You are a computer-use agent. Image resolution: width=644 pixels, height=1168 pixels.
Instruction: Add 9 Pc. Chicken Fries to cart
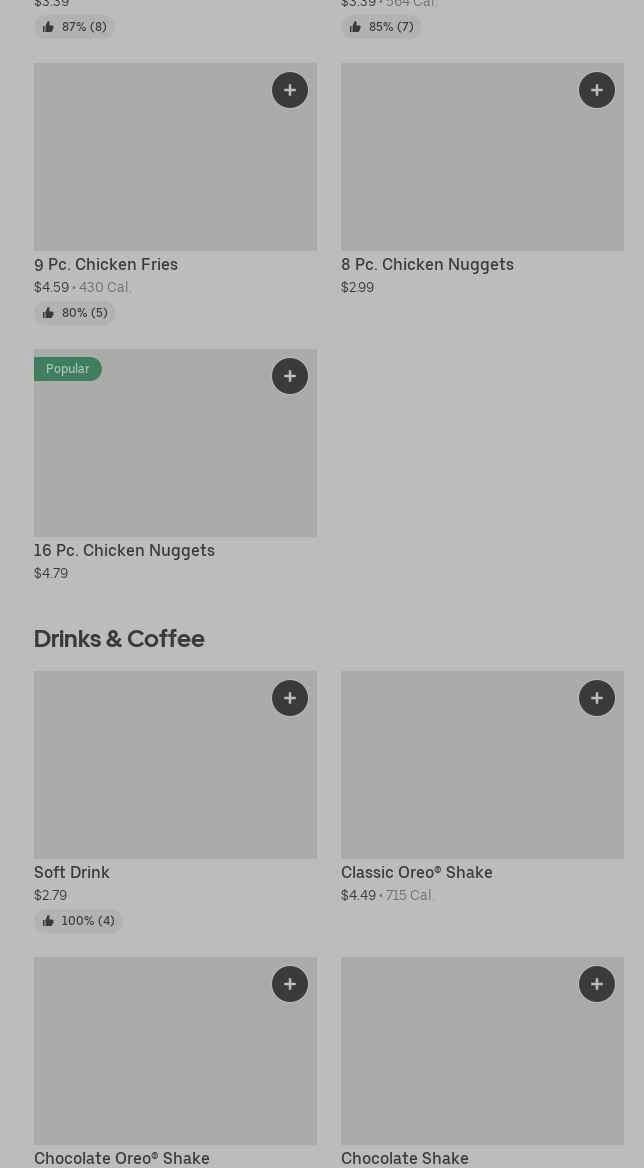point(290,90)
